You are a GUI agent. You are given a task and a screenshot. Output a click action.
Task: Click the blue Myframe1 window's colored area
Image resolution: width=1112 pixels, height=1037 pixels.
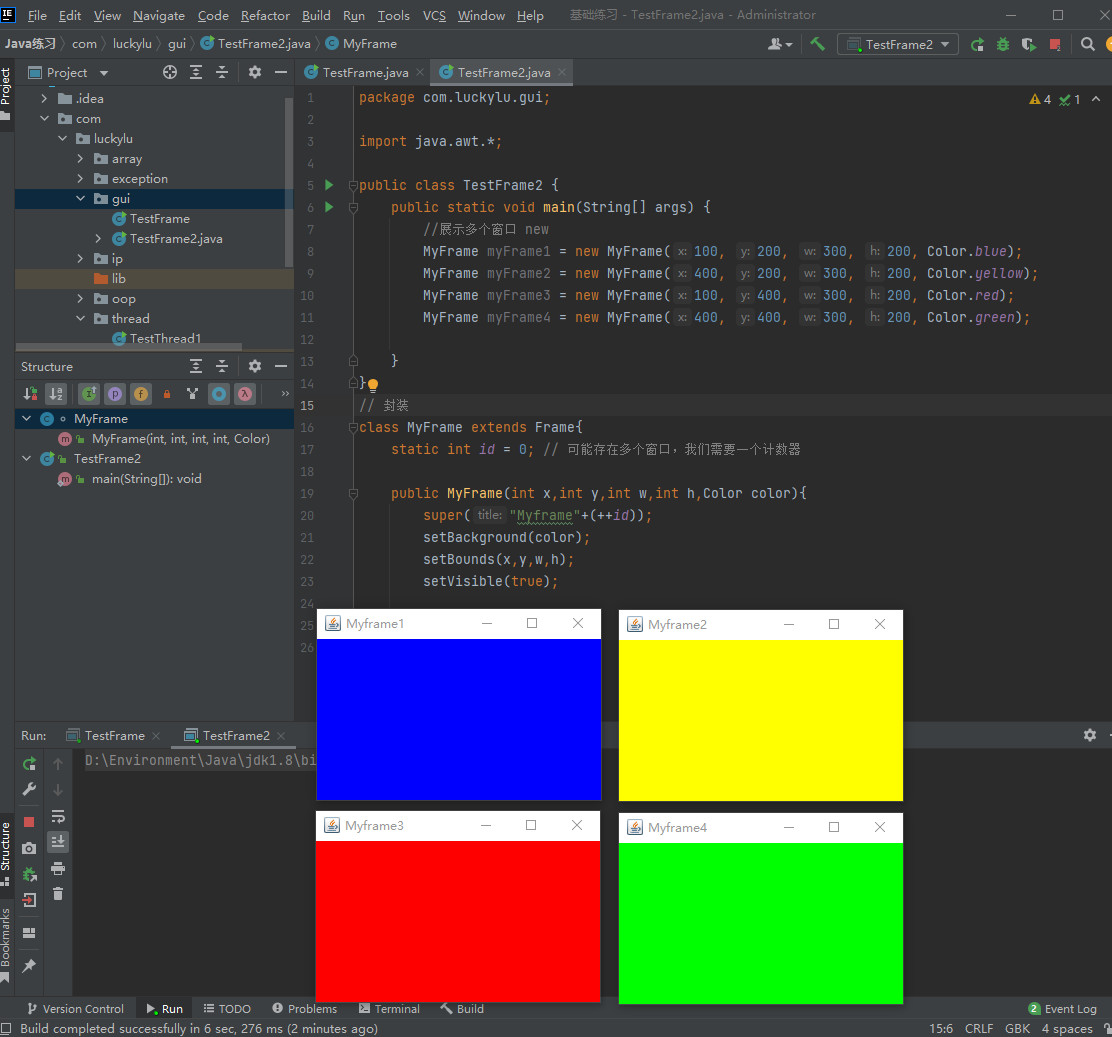click(x=458, y=720)
